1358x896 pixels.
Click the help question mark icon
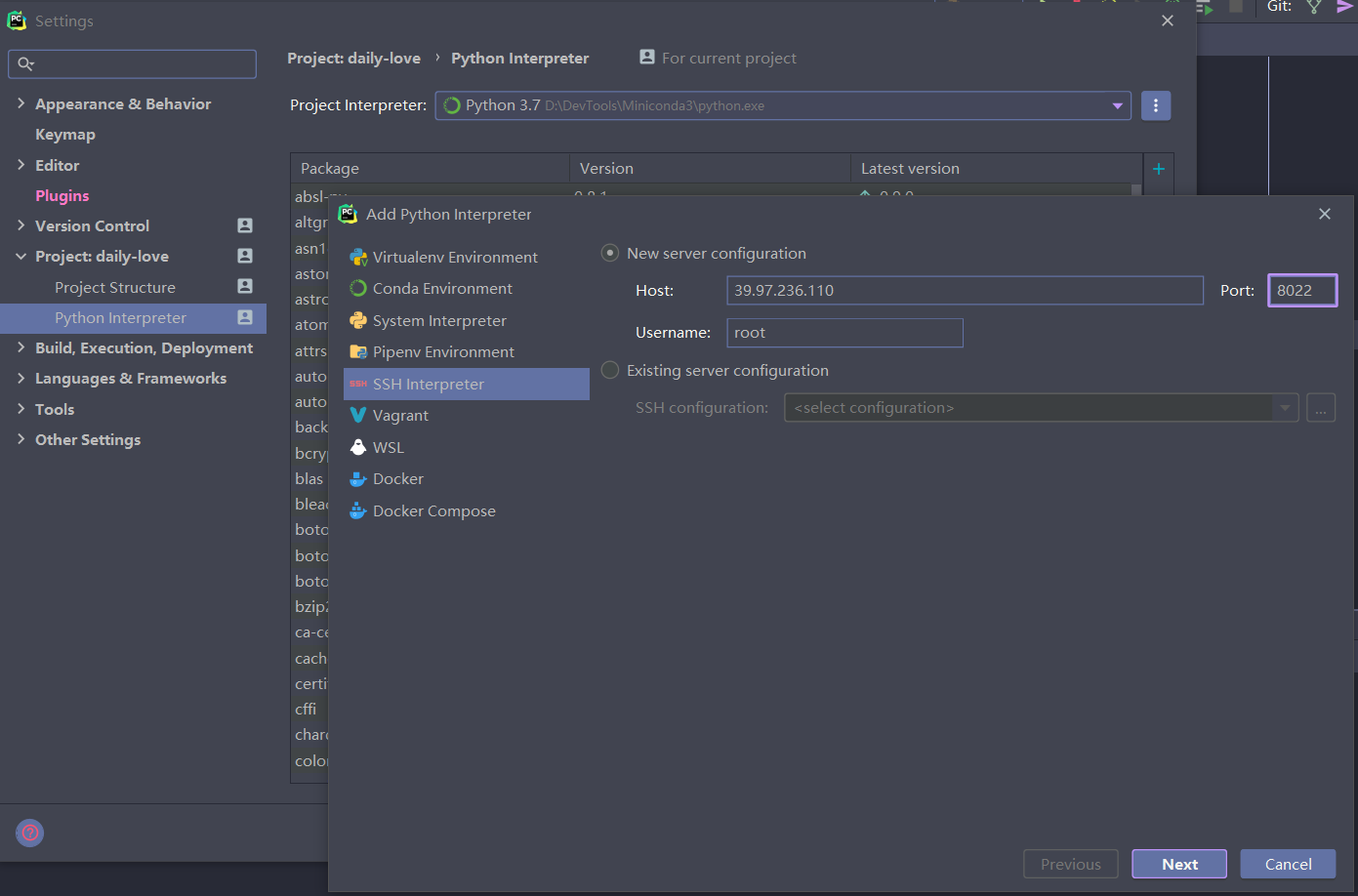pos(30,833)
